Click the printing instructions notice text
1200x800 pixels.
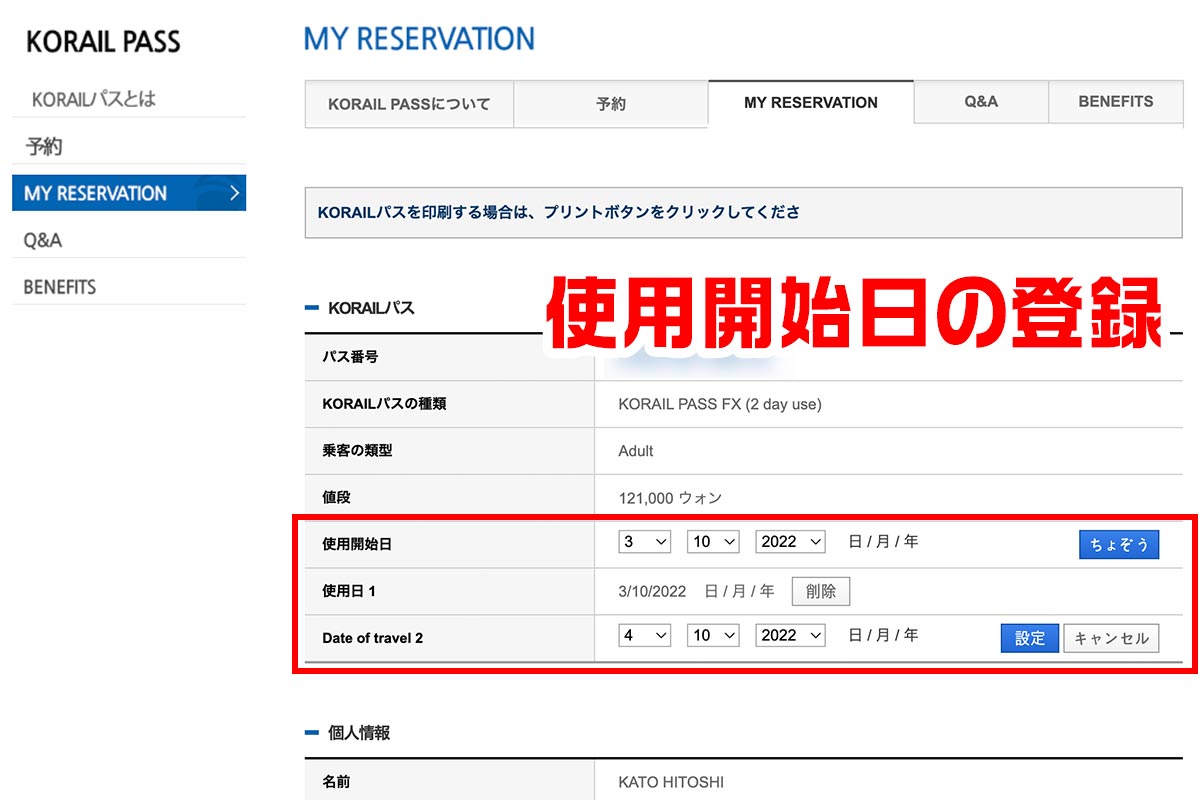pos(558,212)
